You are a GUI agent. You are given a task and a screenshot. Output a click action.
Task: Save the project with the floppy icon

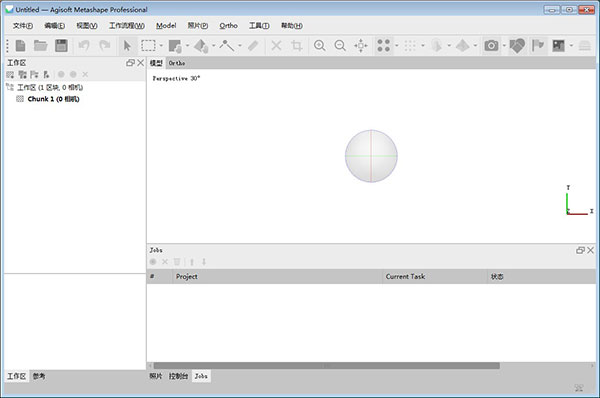(61, 46)
